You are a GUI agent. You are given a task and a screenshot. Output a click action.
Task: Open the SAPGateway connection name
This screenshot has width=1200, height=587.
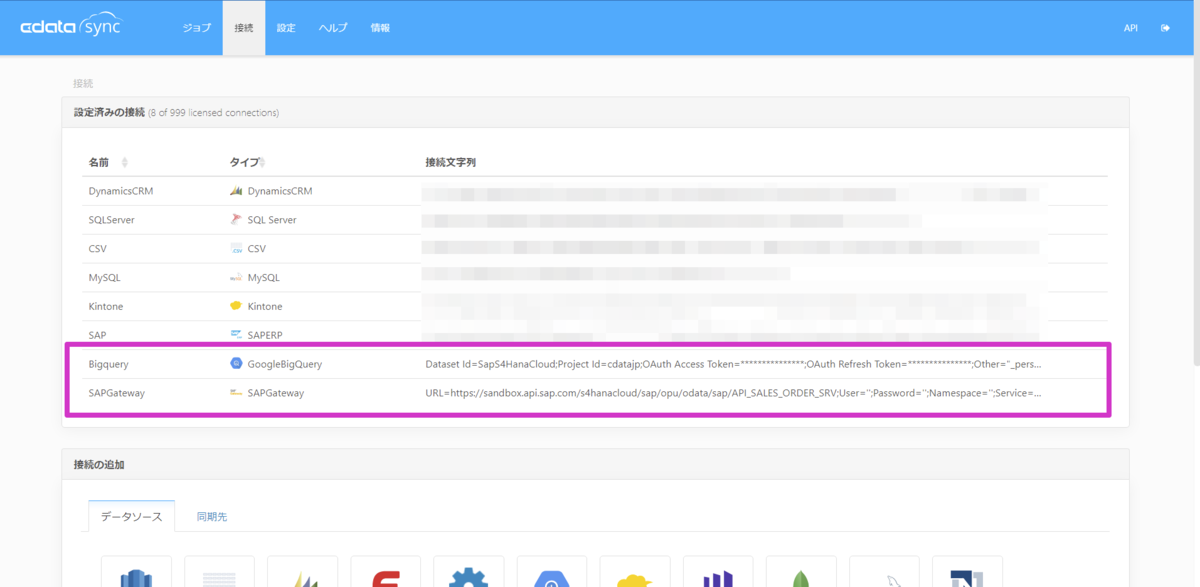tap(116, 393)
